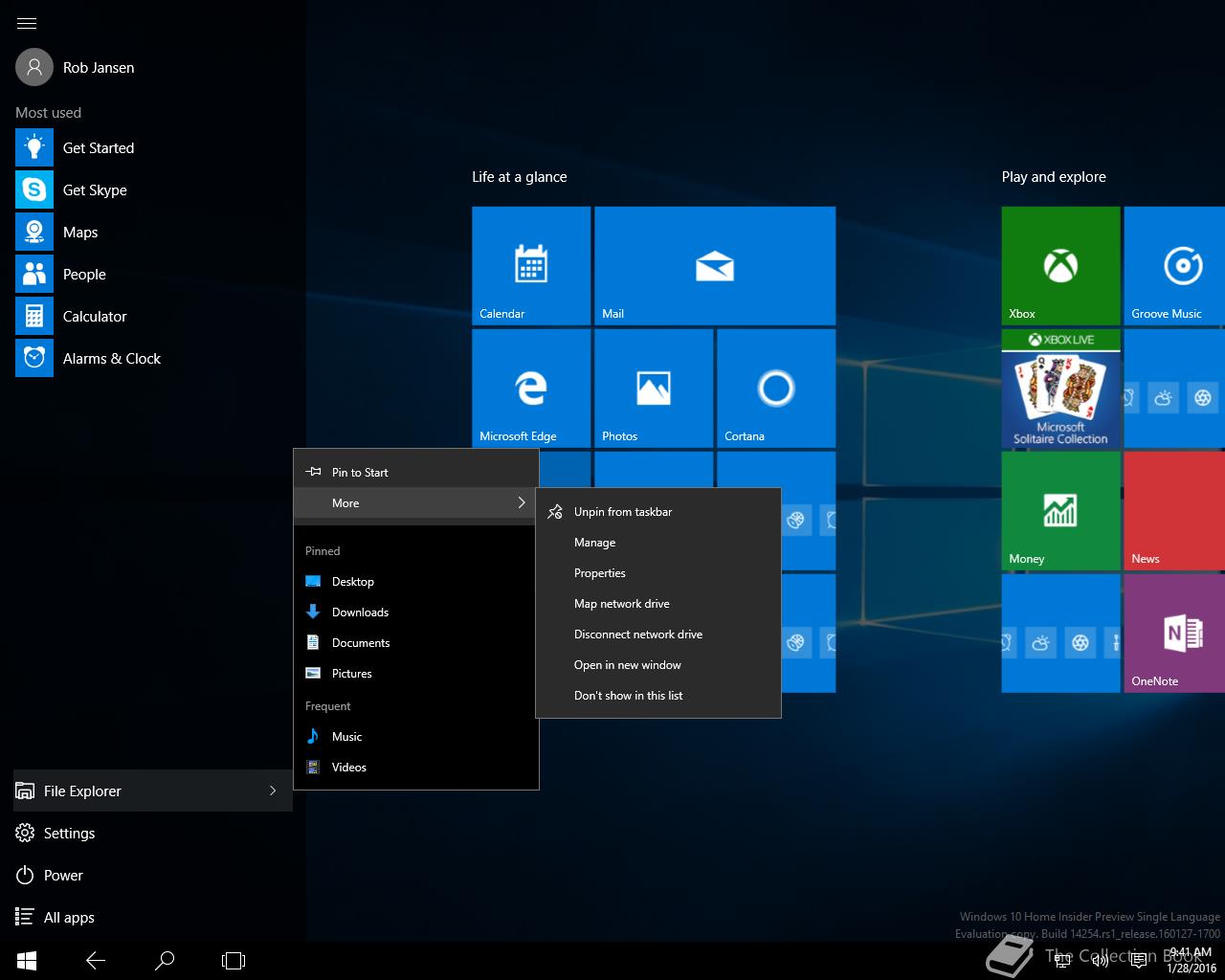Image resolution: width=1225 pixels, height=980 pixels.
Task: Select Properties in the submenu
Action: [x=658, y=573]
